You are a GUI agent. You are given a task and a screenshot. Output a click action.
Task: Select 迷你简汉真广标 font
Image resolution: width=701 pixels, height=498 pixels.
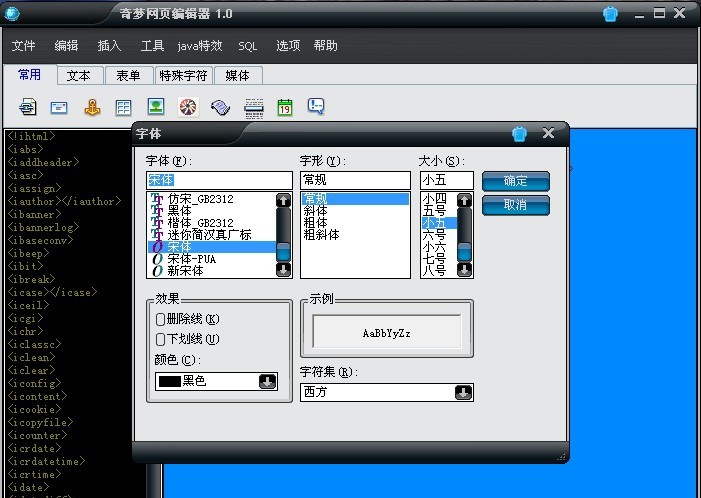(x=212, y=235)
